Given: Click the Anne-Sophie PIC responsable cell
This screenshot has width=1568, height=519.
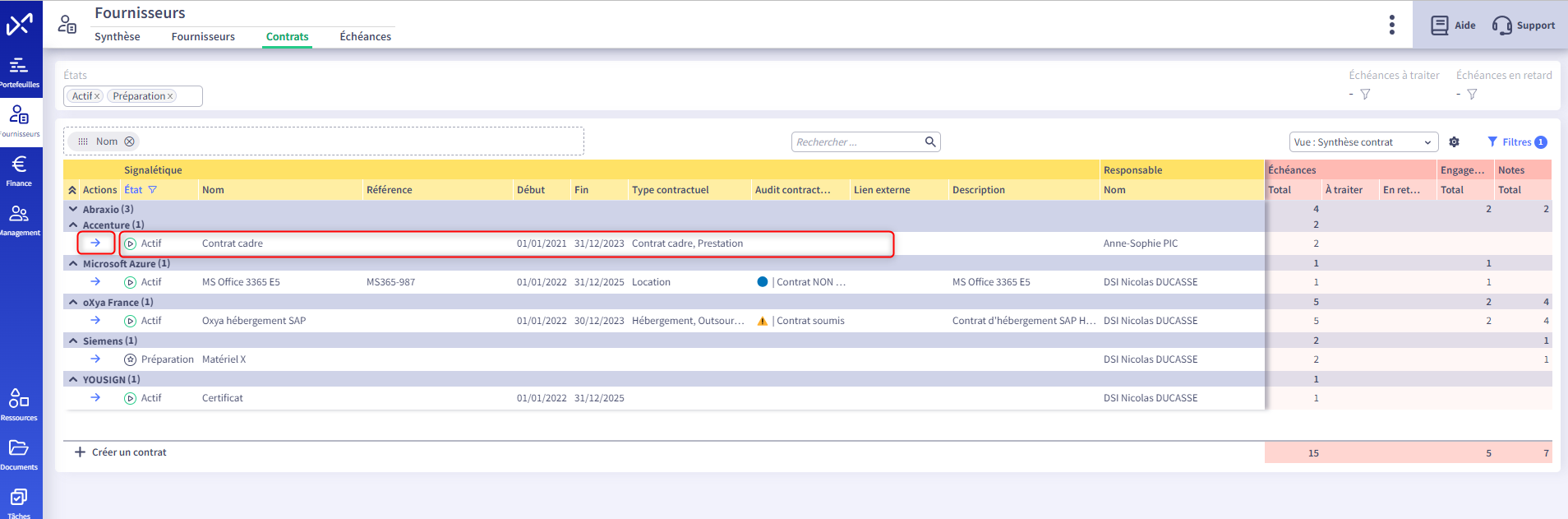Looking at the screenshot, I should pos(1141,243).
